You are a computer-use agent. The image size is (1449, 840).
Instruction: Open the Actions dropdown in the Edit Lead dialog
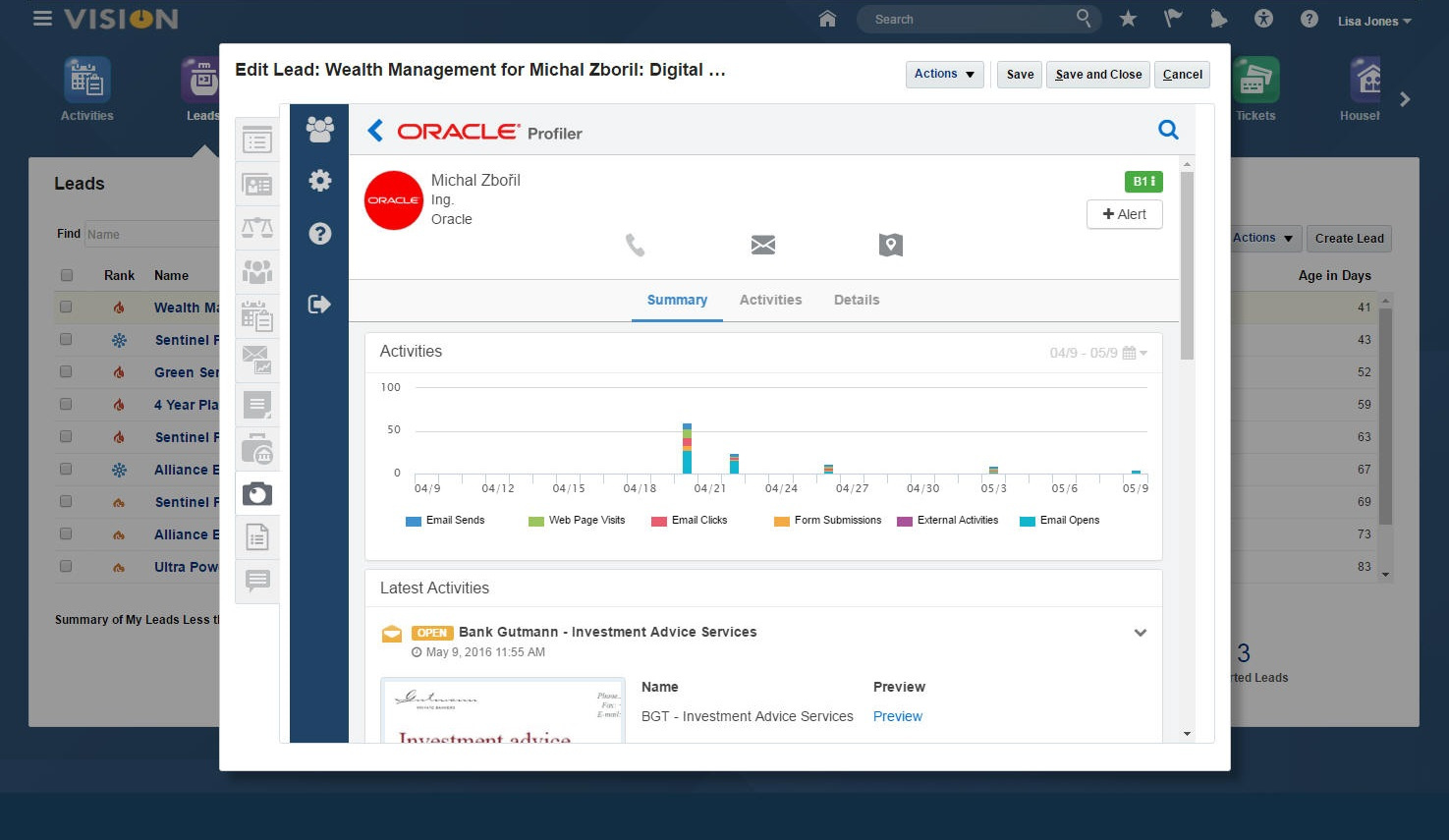point(944,74)
